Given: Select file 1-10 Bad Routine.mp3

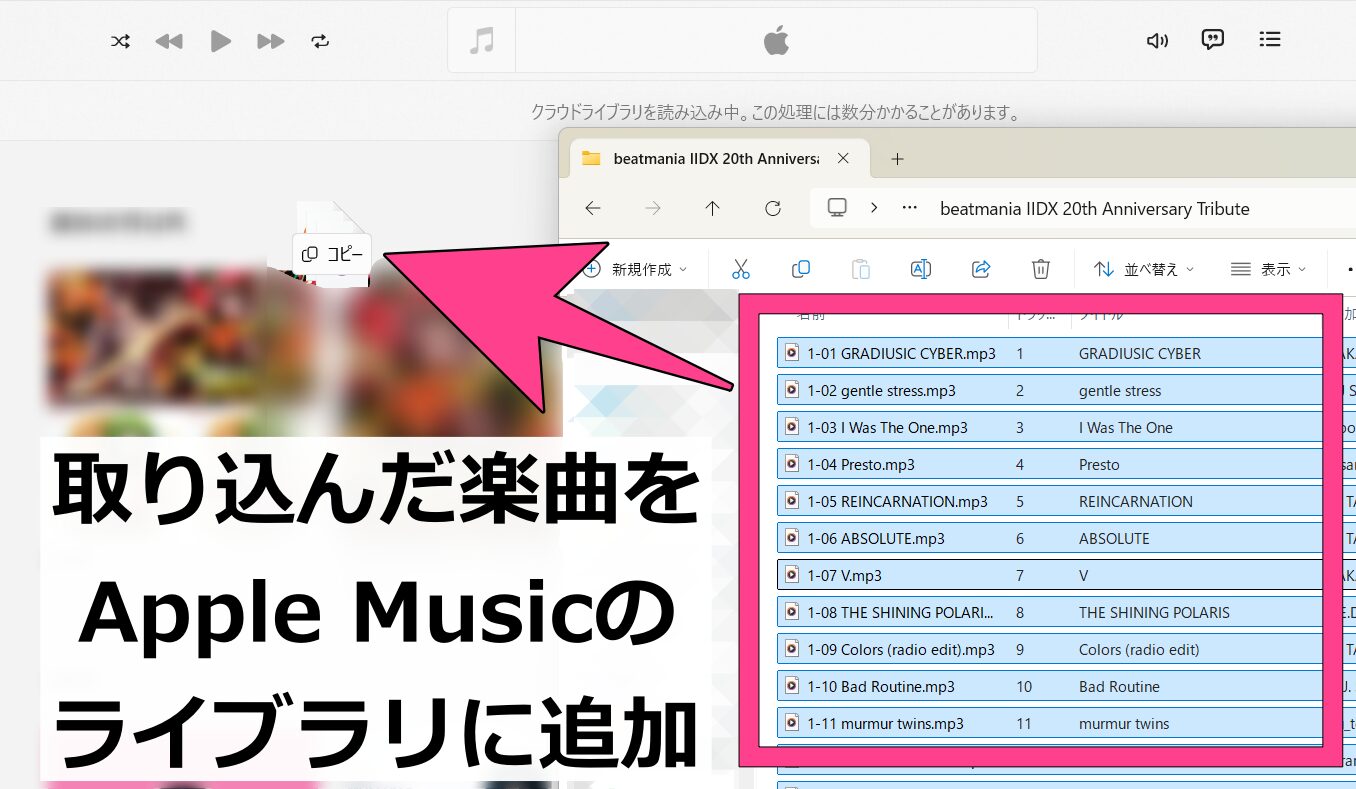Looking at the screenshot, I should tap(881, 686).
